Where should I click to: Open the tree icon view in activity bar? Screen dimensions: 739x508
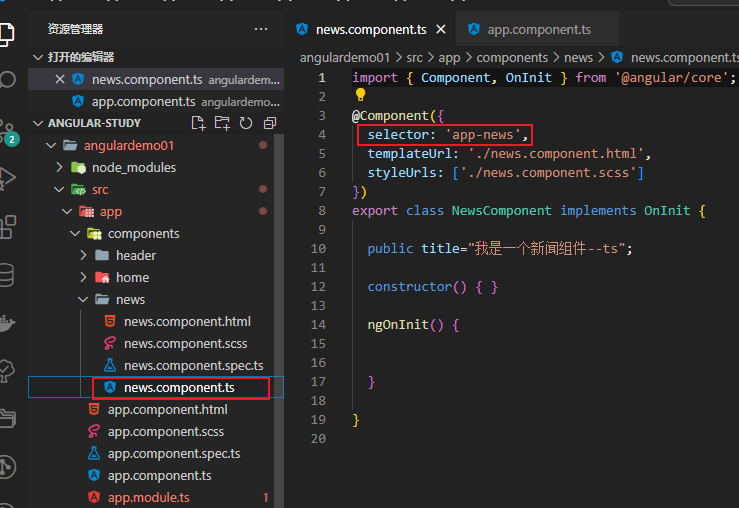7,371
